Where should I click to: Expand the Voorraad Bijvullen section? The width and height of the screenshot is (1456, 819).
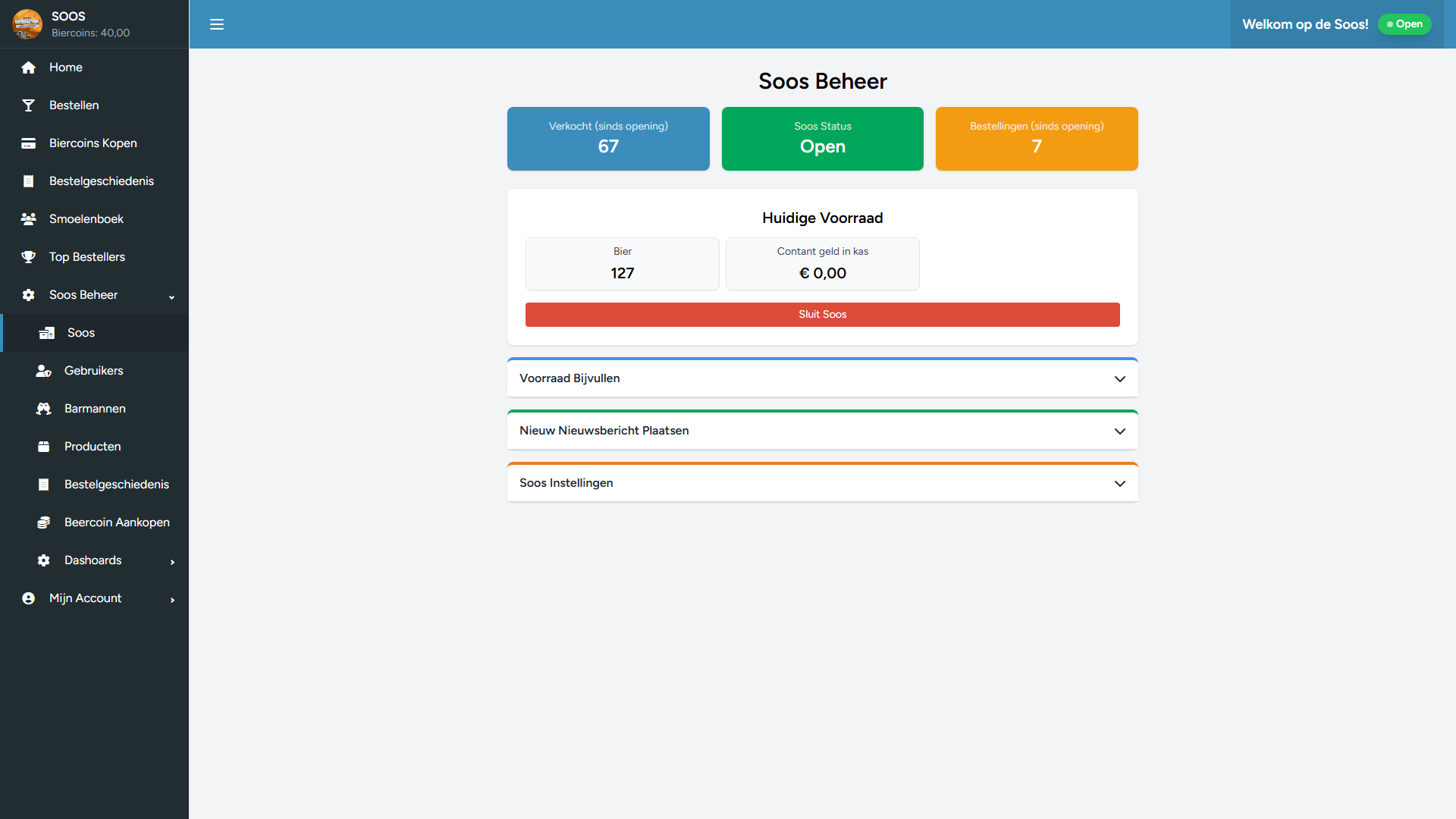1119,378
